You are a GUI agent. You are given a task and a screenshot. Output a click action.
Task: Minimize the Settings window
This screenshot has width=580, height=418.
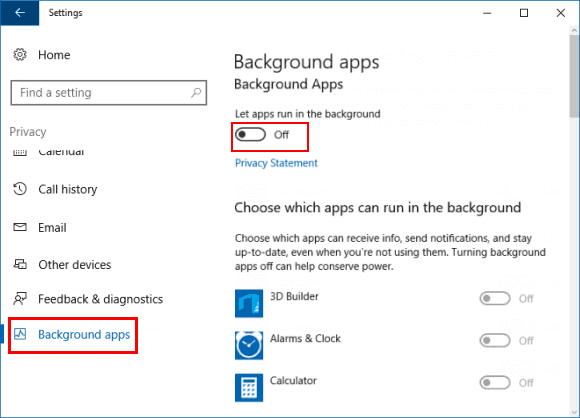[x=487, y=13]
